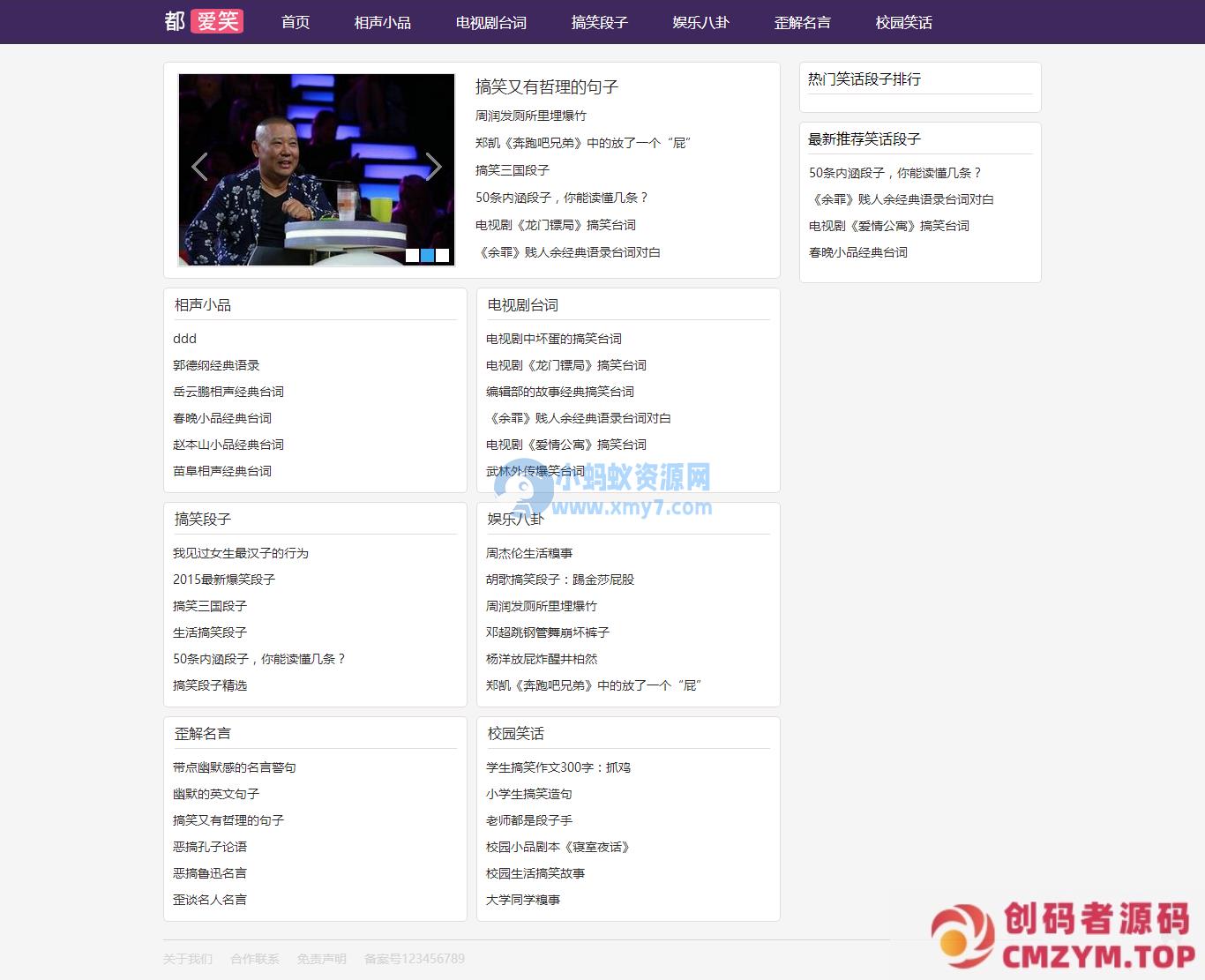Open the 免责声明 footer link

pos(321,959)
